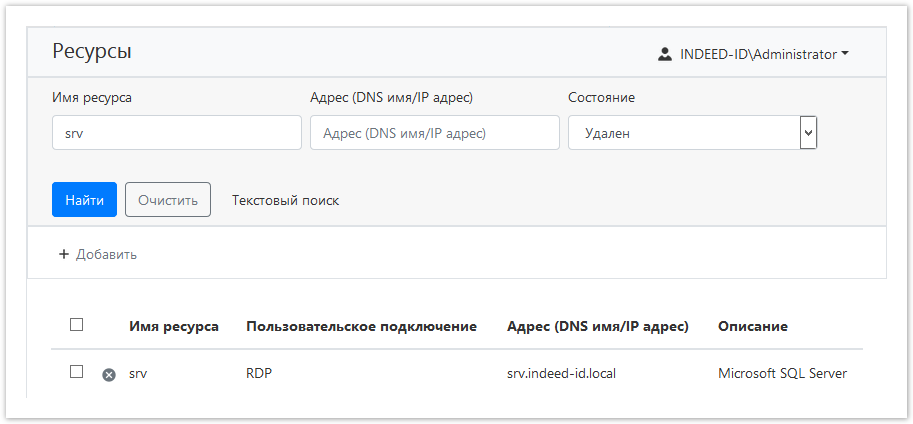
Task: Click the Описание column header
Action: coord(752,326)
